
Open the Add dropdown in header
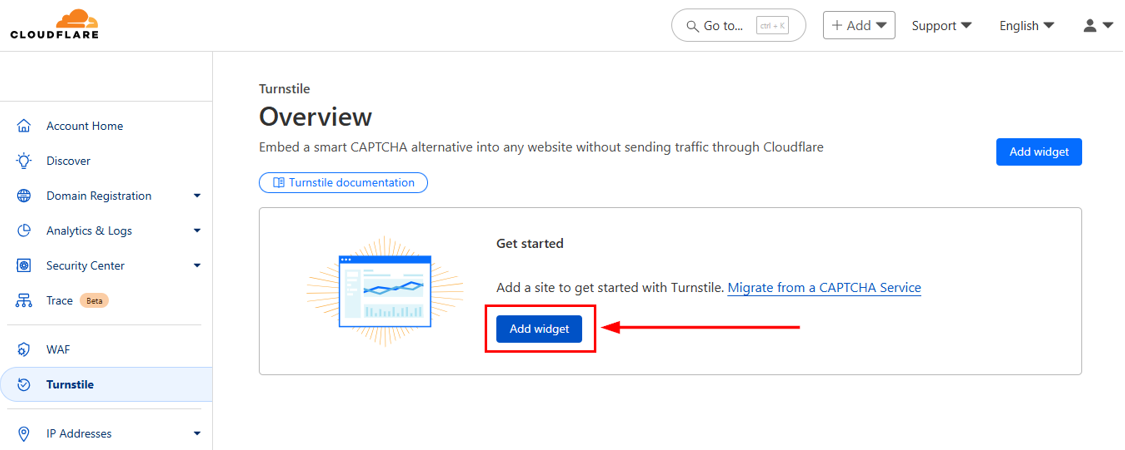[x=858, y=26]
